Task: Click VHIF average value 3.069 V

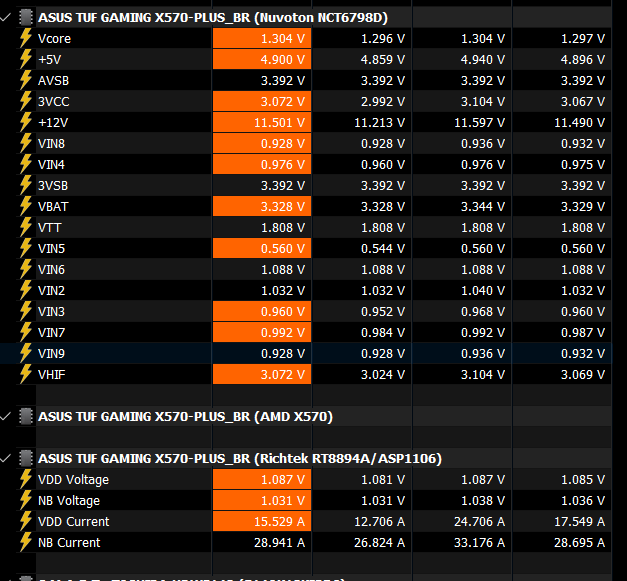Action: [x=583, y=374]
